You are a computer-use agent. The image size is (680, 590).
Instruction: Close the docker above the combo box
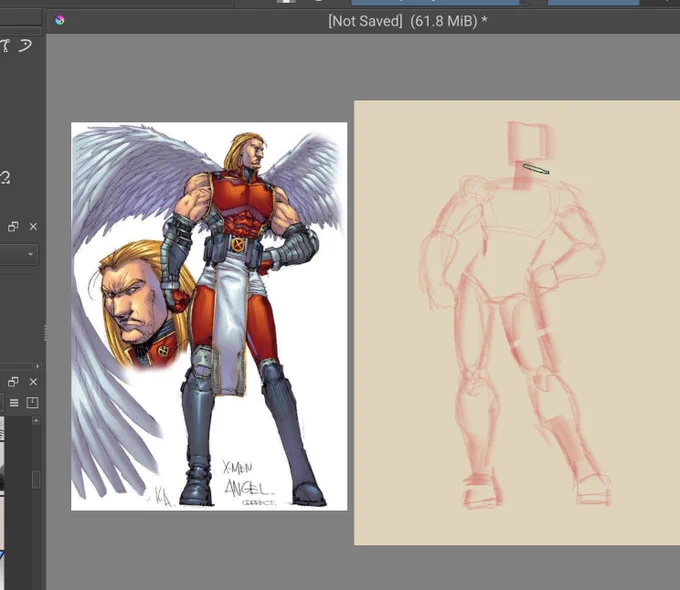pyautogui.click(x=33, y=226)
